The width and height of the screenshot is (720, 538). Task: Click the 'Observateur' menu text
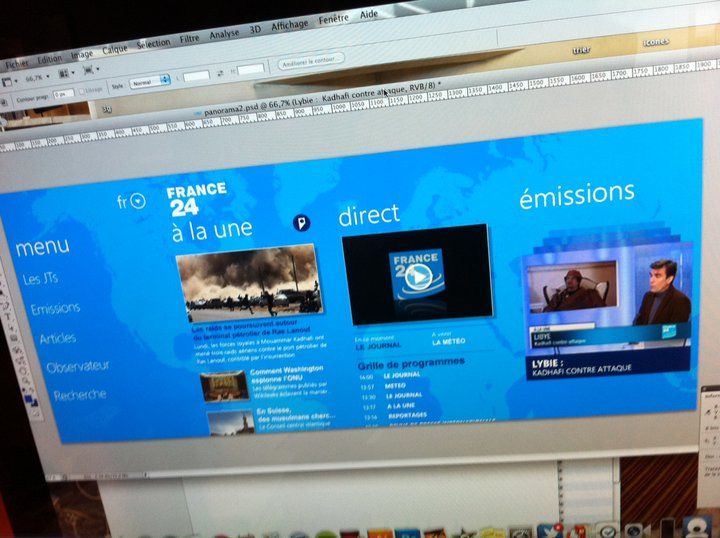78,367
